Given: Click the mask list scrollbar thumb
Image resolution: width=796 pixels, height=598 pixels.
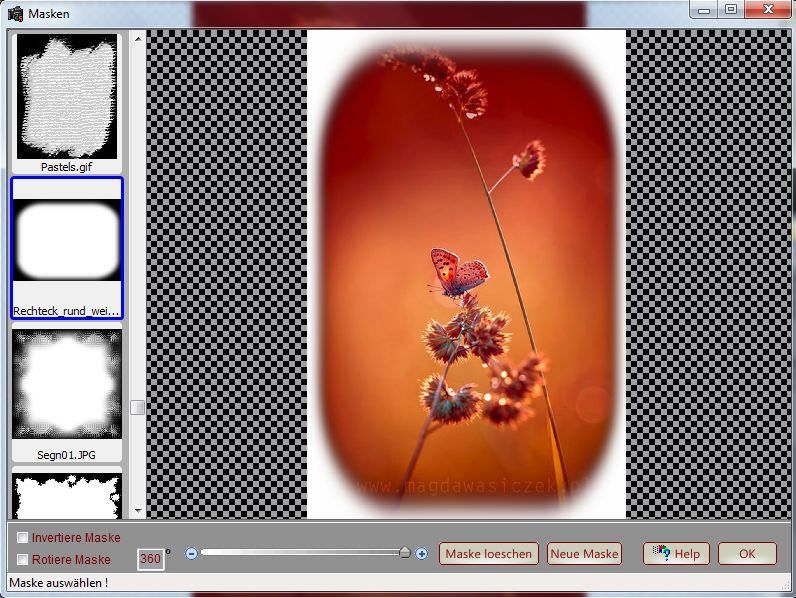Looking at the screenshot, I should 138,407.
